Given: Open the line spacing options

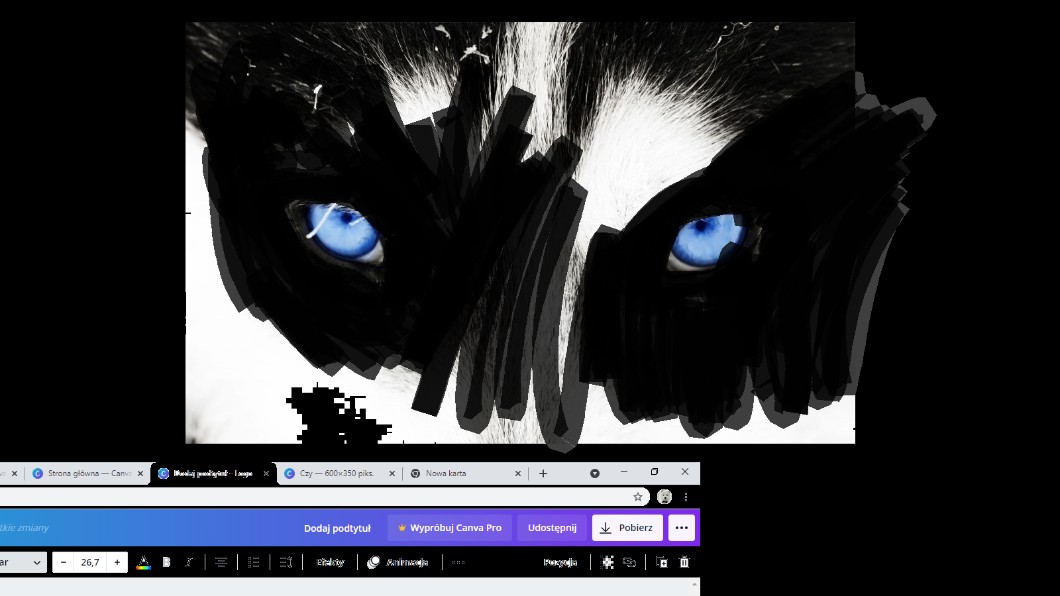Looking at the screenshot, I should click(286, 562).
